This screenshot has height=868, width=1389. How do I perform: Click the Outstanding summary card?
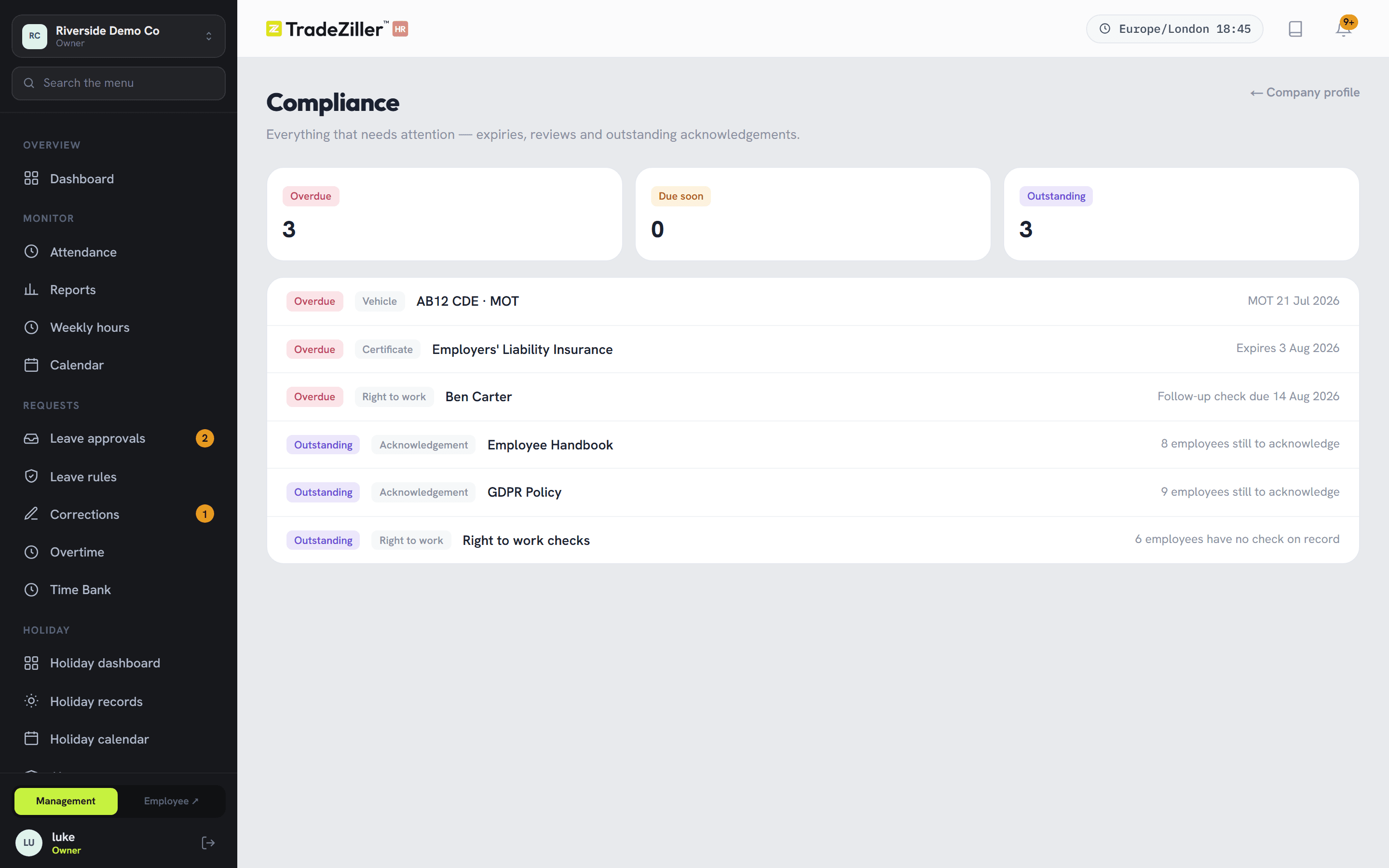pyautogui.click(x=1181, y=214)
